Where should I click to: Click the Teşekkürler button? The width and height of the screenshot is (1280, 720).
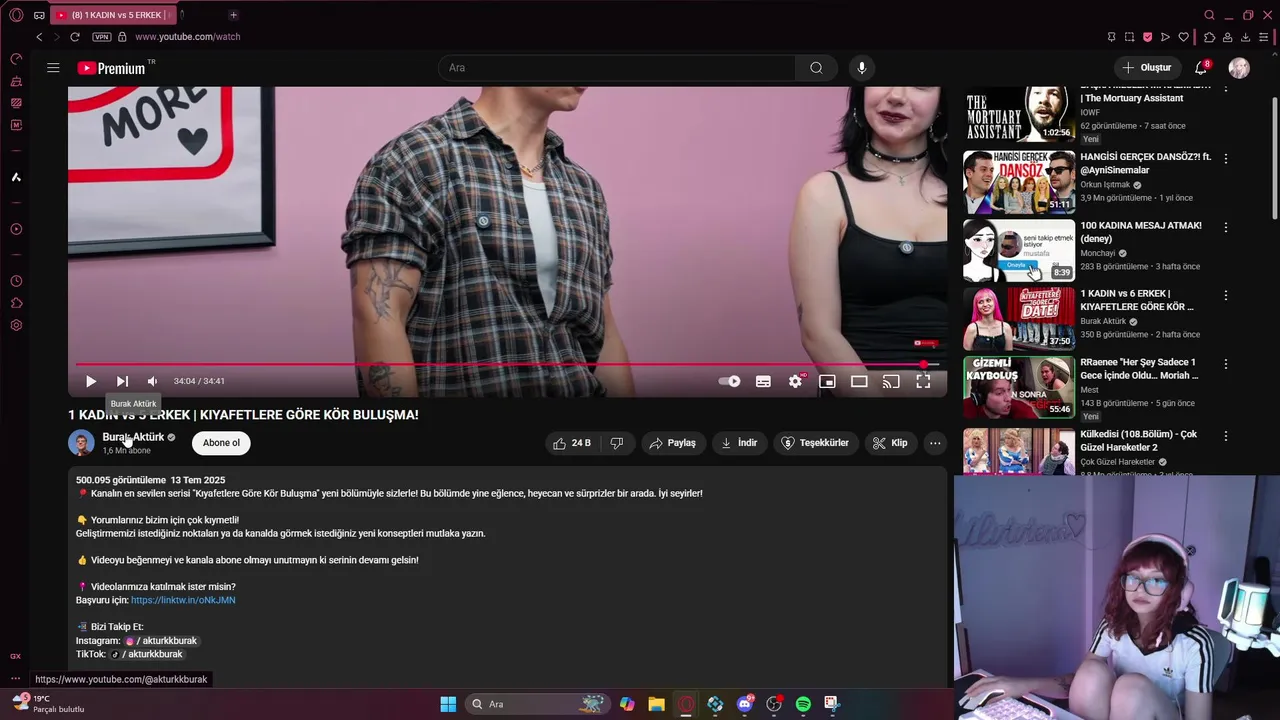coord(815,443)
